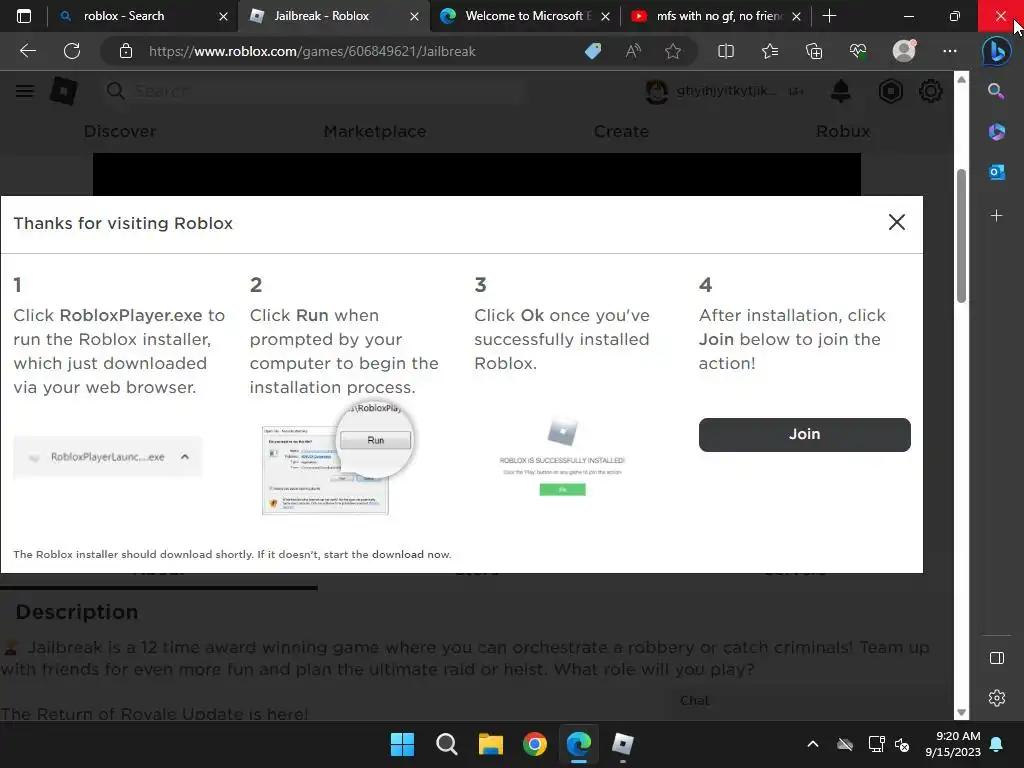Open Browser essentials heart icon
1024x768 pixels.
[858, 51]
